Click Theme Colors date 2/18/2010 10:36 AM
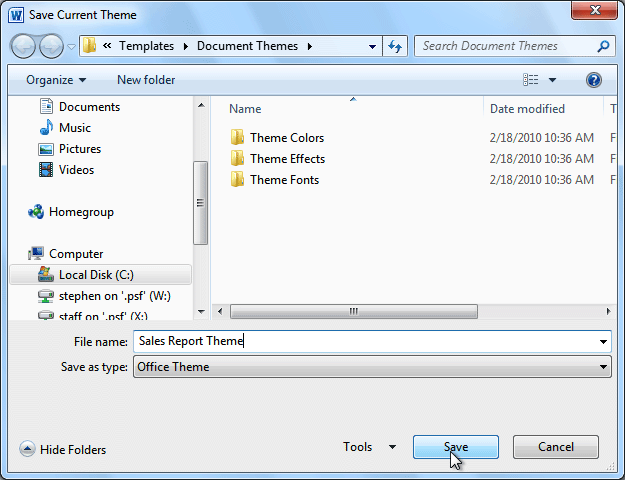Viewport: 625px width, 480px height. tap(542, 138)
